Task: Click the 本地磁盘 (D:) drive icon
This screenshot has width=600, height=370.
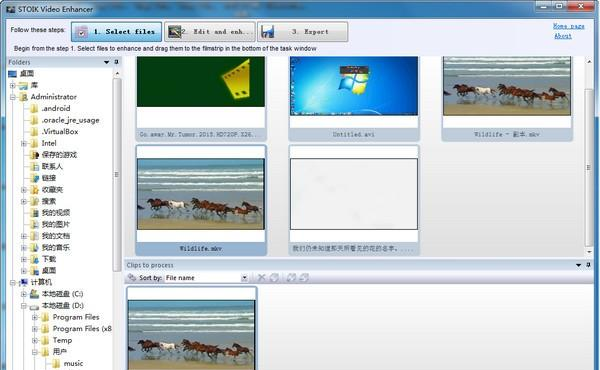Action: point(34,306)
